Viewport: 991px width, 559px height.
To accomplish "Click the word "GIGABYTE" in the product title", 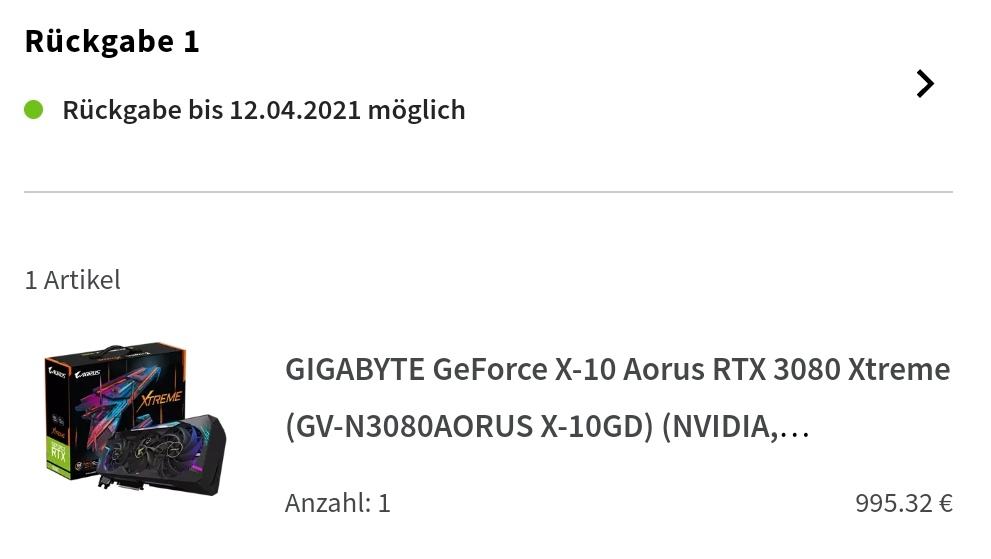I will point(355,370).
